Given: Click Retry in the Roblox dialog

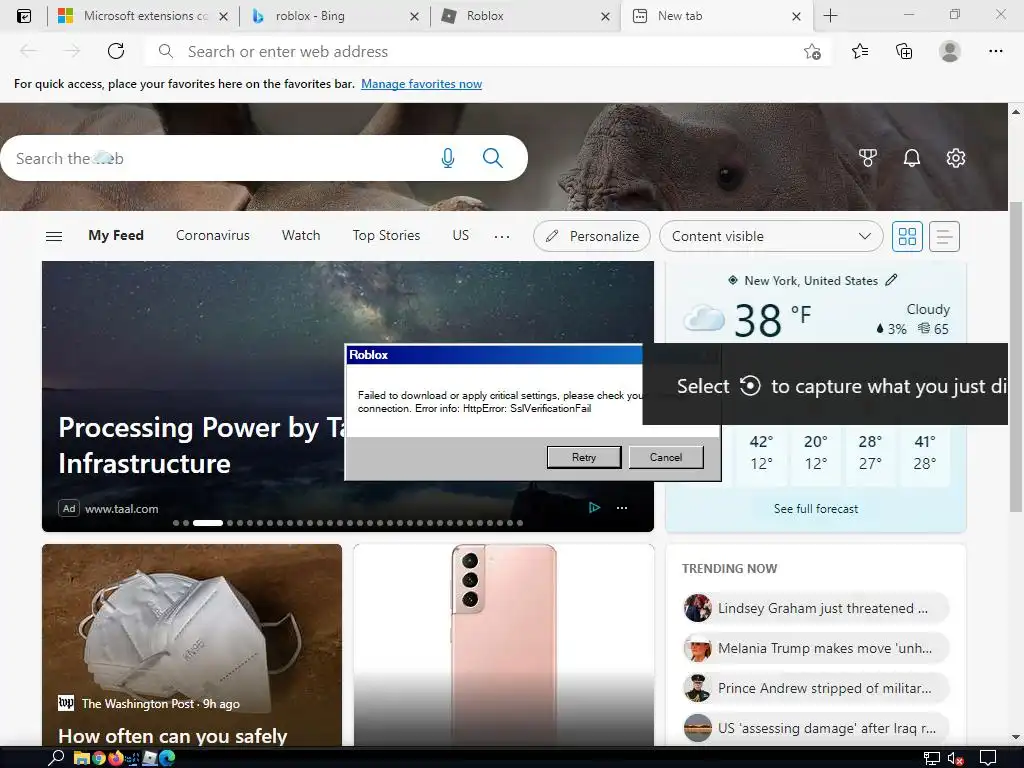Looking at the screenshot, I should click(584, 457).
